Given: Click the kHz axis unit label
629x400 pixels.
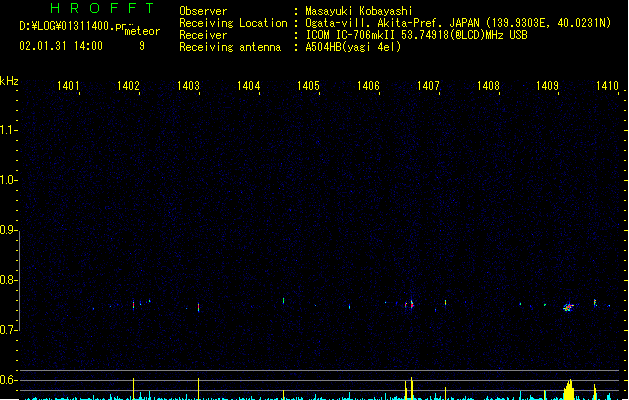Looking at the screenshot, I should point(9,81).
